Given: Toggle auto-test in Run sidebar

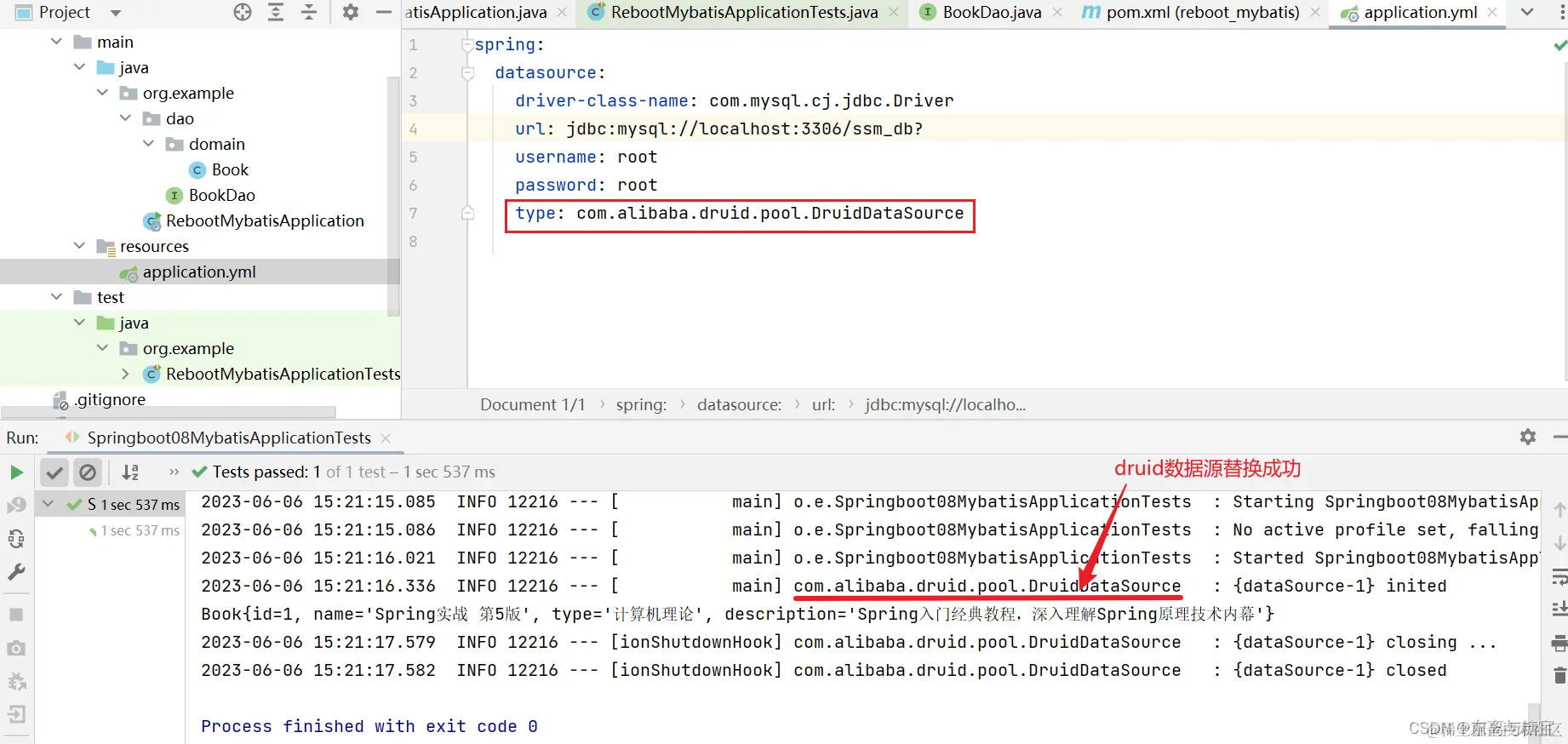Looking at the screenshot, I should (x=16, y=539).
